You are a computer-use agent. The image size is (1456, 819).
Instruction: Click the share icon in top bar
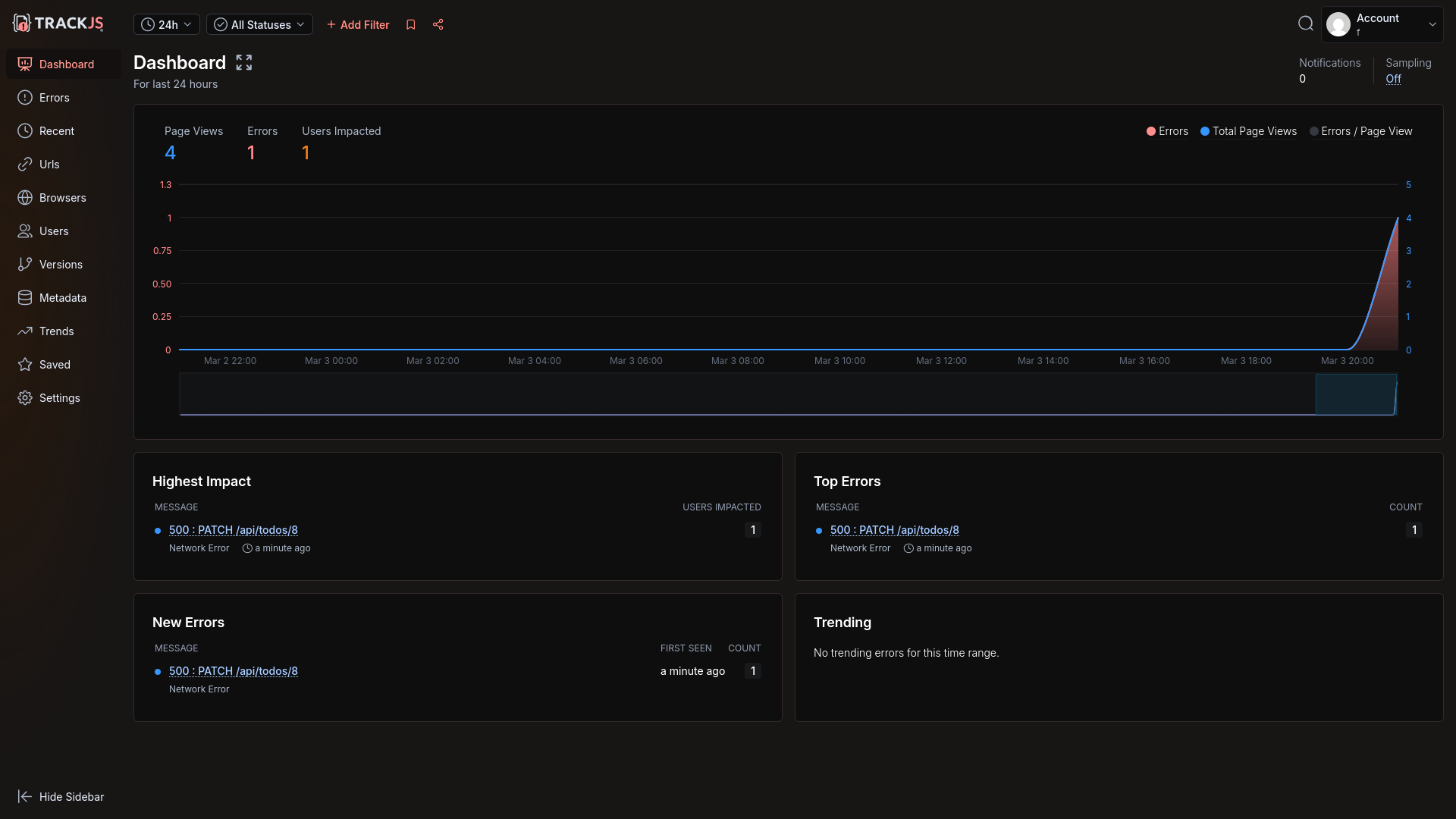pos(438,24)
